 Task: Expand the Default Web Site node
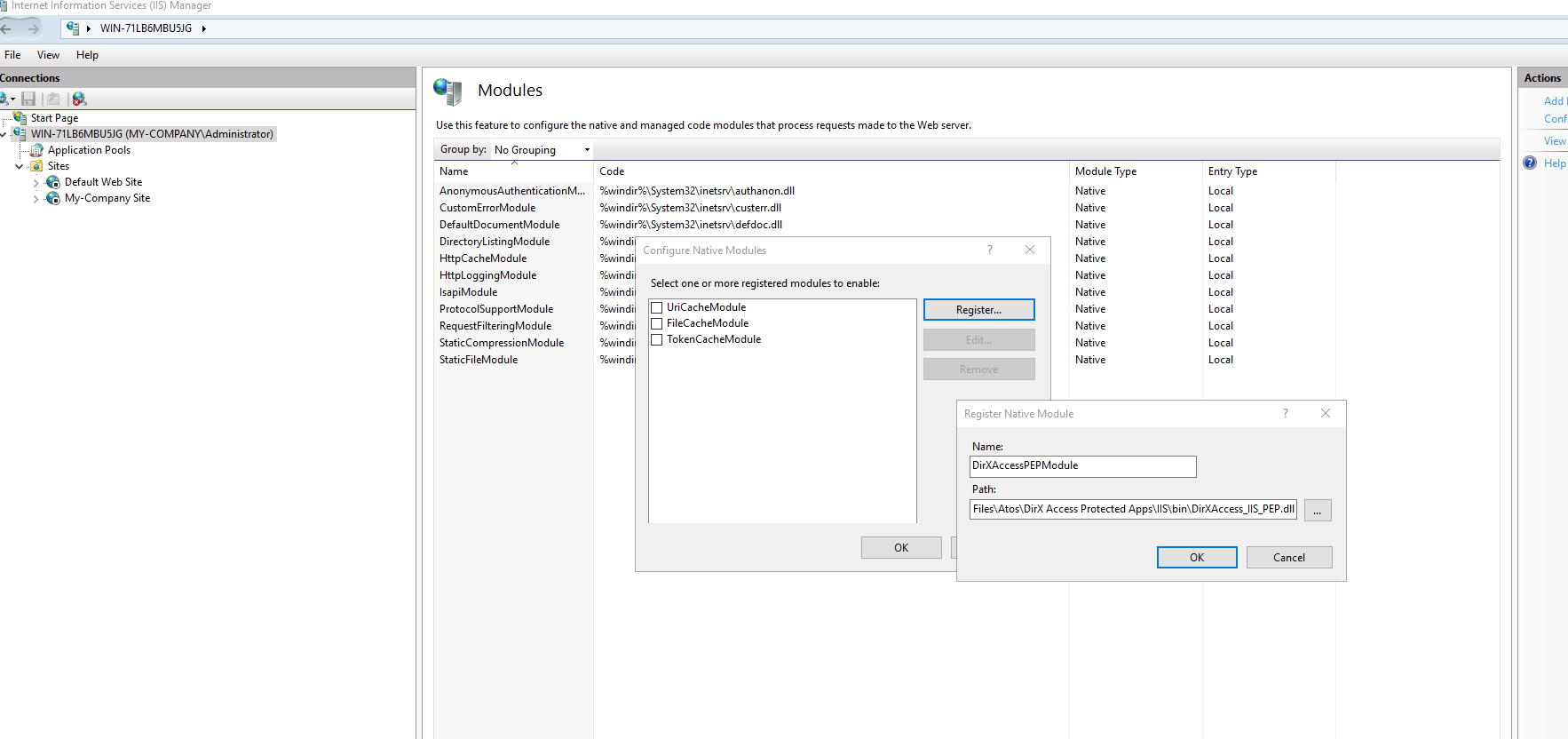pos(36,183)
